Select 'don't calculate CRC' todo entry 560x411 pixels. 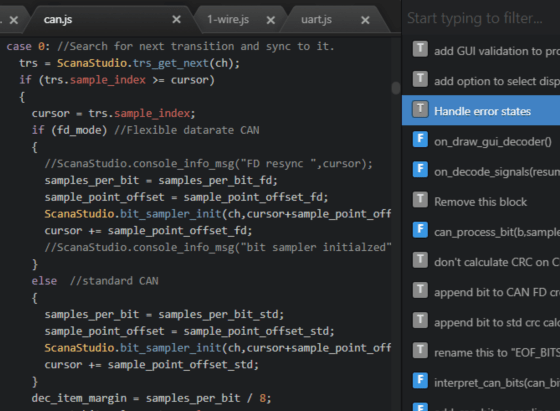pos(481,261)
